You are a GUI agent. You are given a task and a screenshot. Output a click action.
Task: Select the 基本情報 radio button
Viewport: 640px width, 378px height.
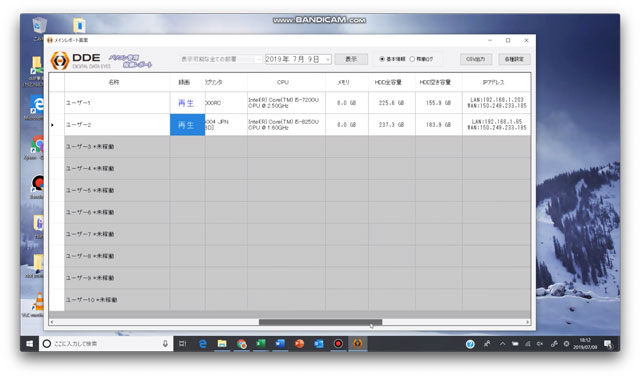click(382, 59)
